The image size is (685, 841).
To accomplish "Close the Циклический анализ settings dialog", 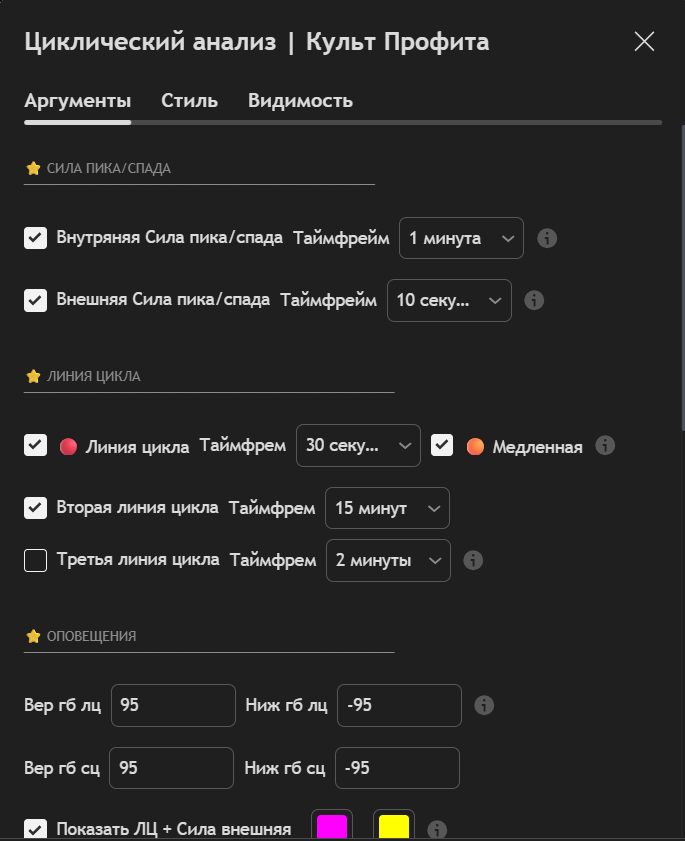I will (x=644, y=41).
